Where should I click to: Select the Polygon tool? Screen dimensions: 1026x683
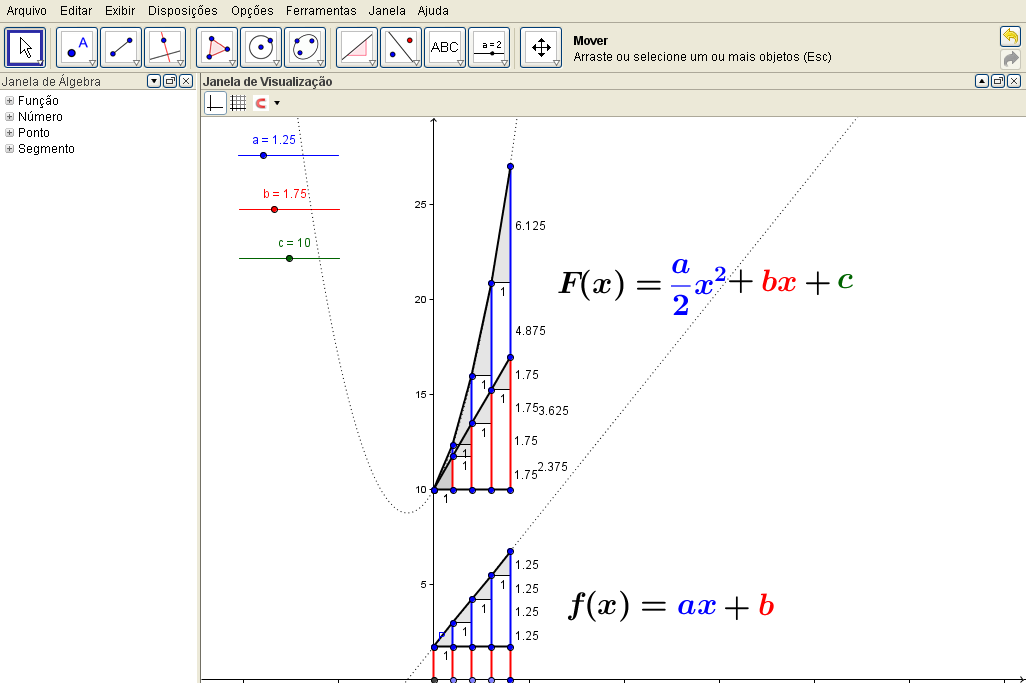pyautogui.click(x=216, y=47)
